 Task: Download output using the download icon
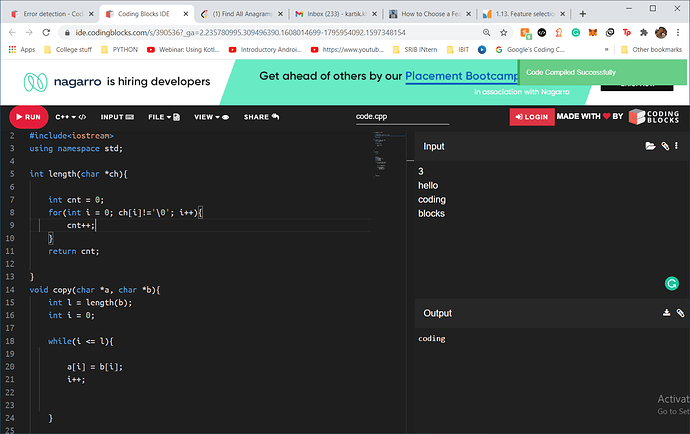[x=666, y=313]
